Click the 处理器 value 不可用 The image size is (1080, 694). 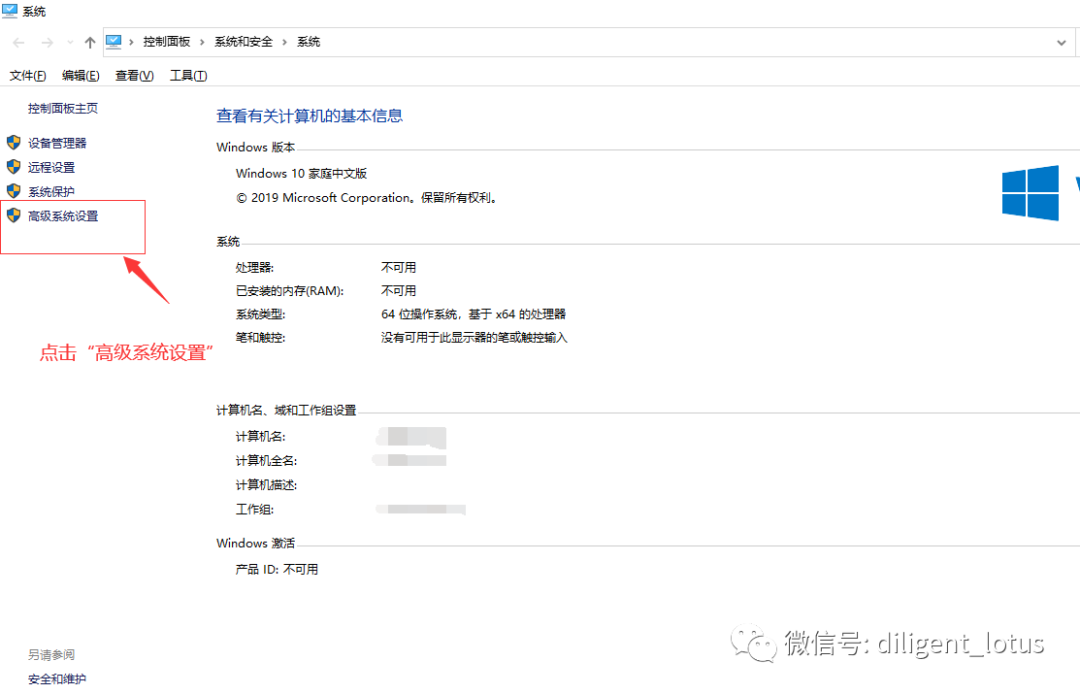[399, 267]
